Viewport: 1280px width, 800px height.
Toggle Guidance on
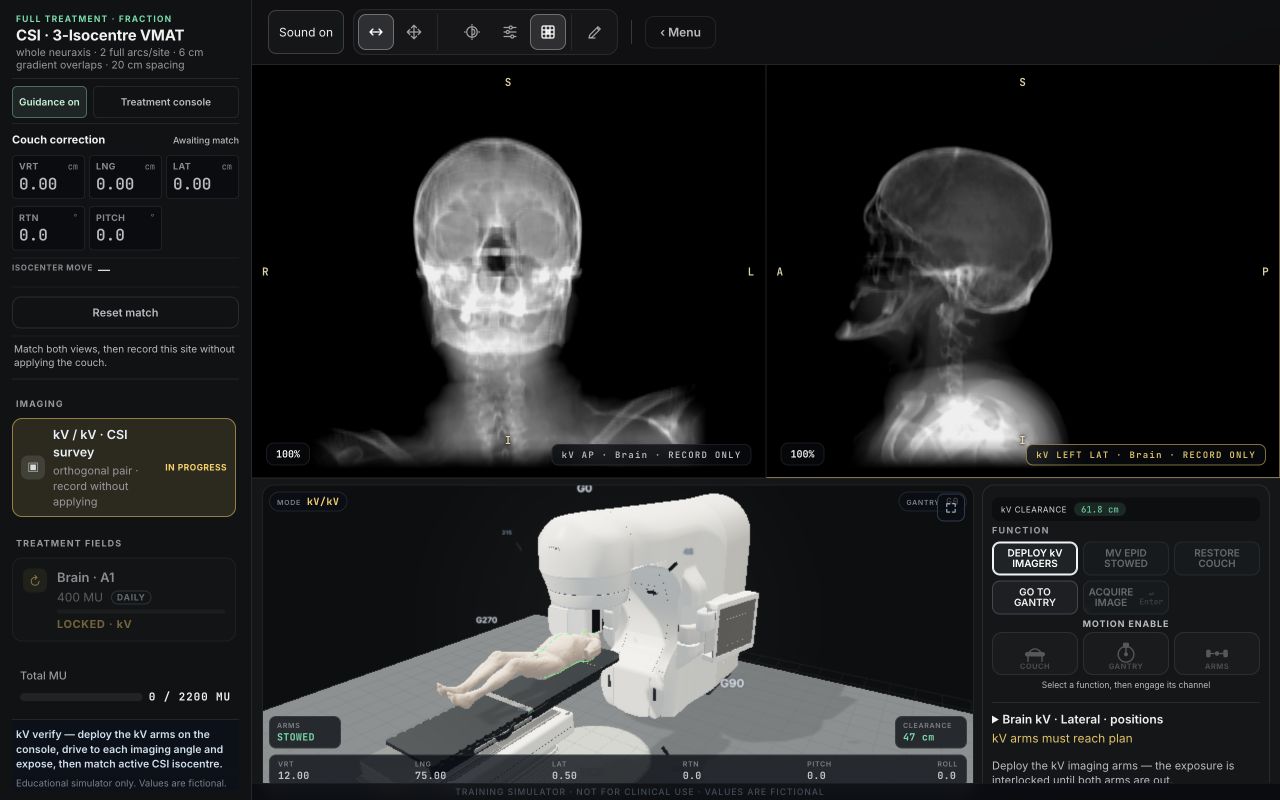coord(50,102)
